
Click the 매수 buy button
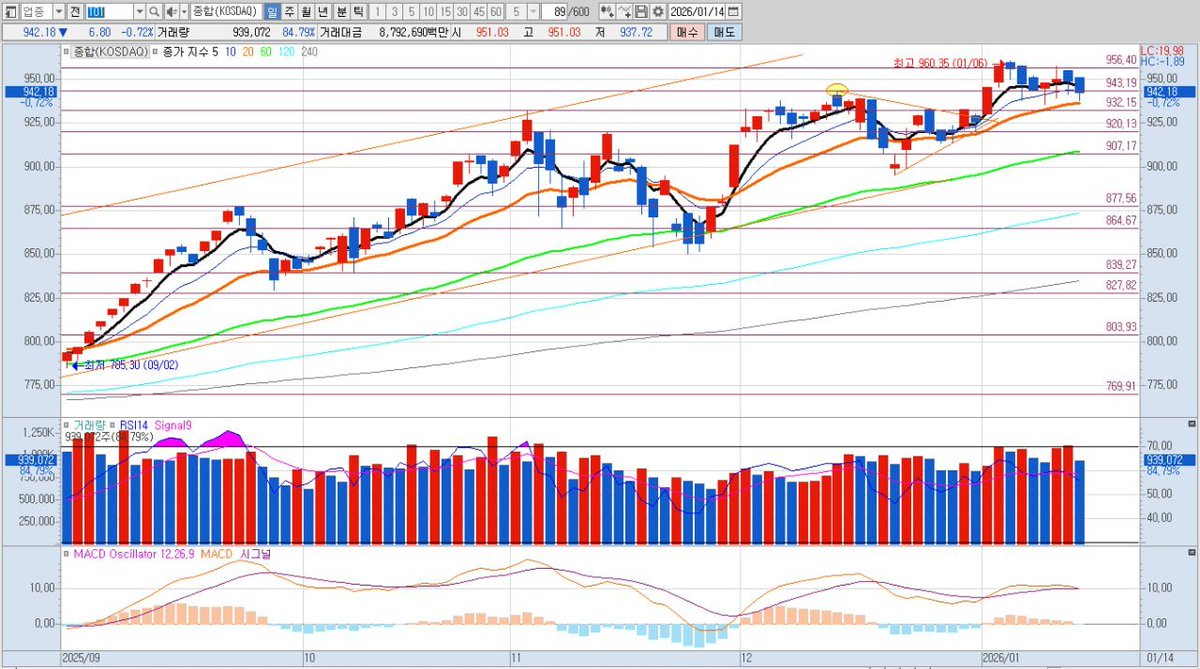[x=687, y=32]
